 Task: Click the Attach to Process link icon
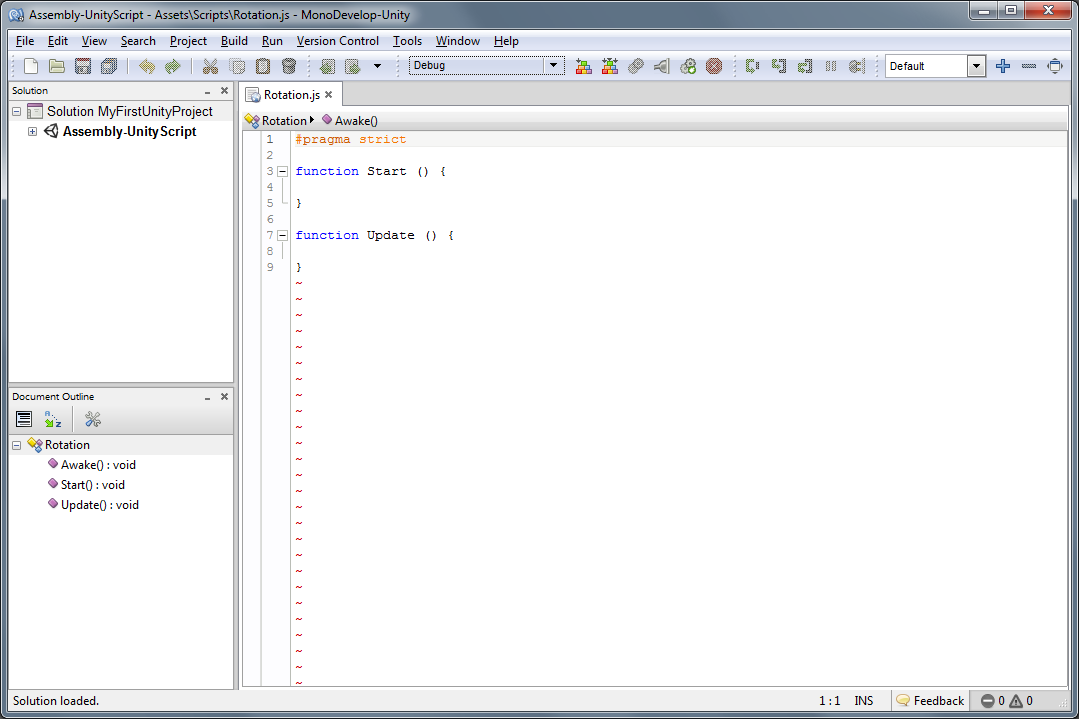coord(636,66)
